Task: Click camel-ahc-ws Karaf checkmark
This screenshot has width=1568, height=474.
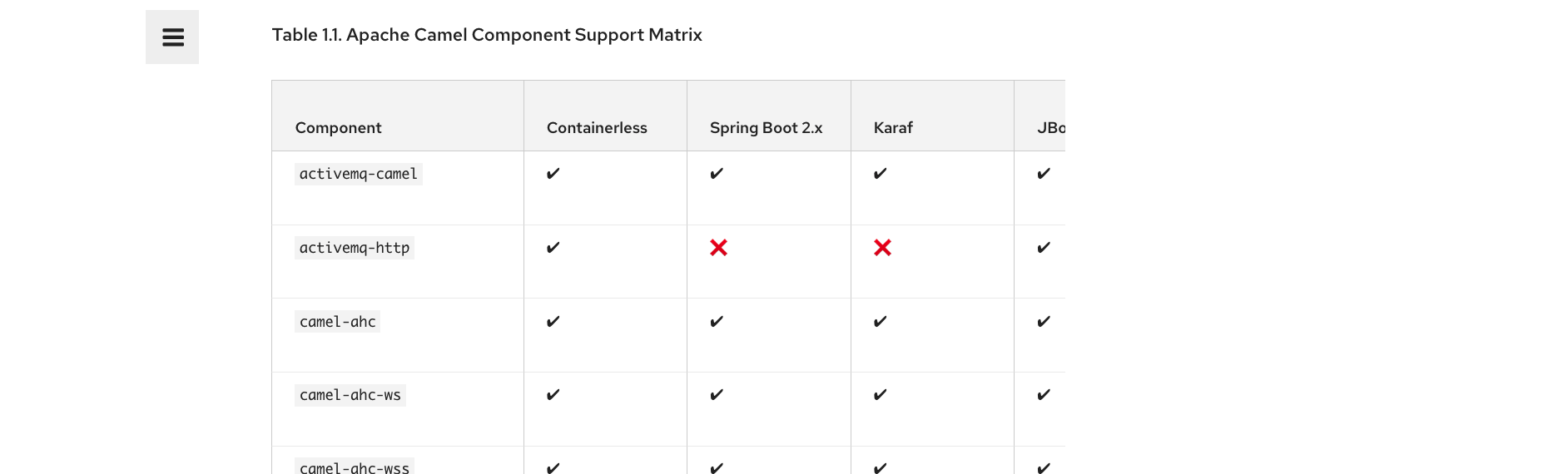Action: (x=880, y=395)
